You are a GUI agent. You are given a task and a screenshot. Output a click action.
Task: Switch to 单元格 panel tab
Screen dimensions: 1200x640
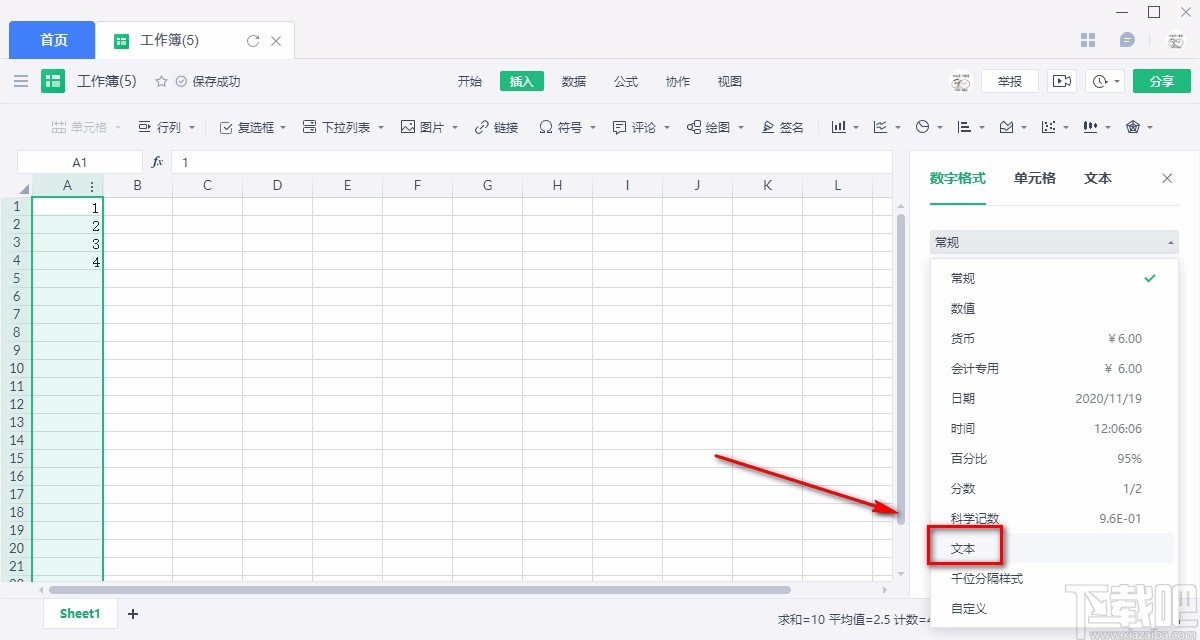[x=1034, y=178]
